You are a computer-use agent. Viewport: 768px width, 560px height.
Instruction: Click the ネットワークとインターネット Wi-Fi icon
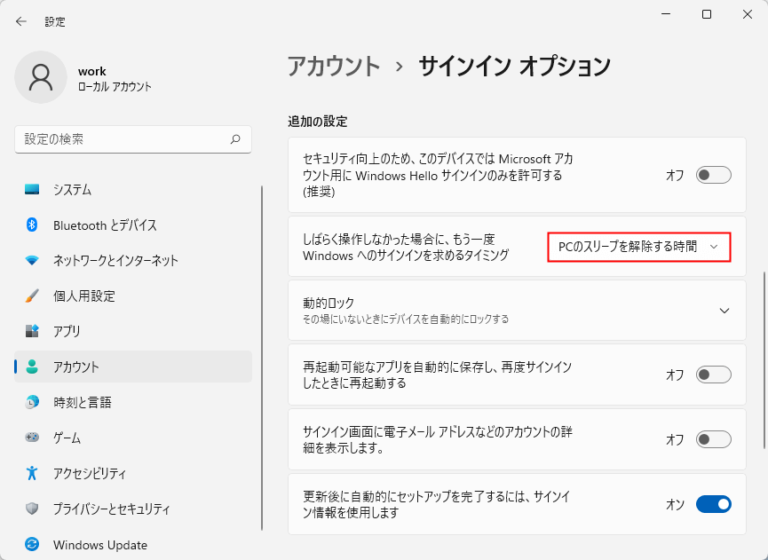pyautogui.click(x=32, y=260)
